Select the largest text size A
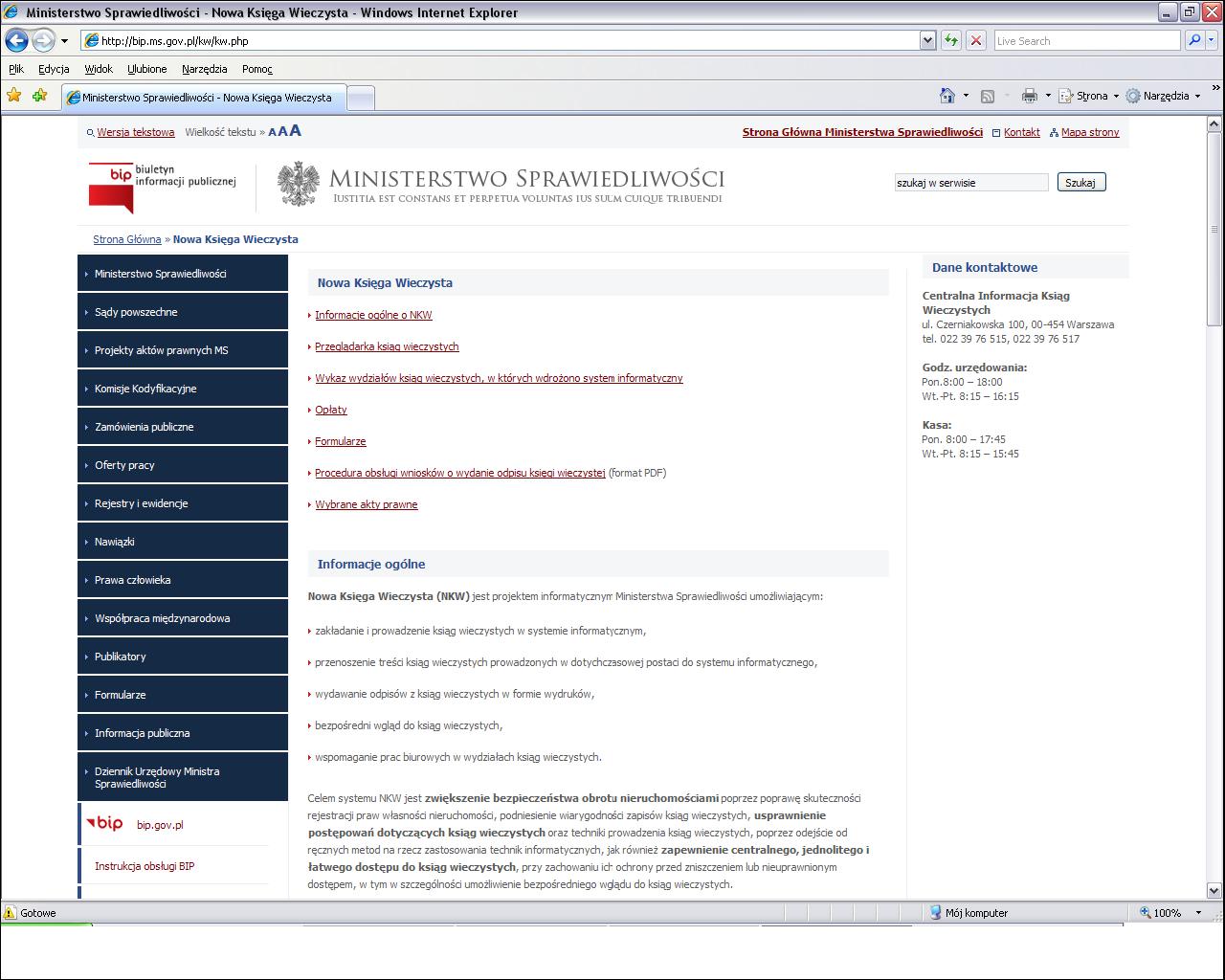This screenshot has height=980, width=1225. [295, 130]
